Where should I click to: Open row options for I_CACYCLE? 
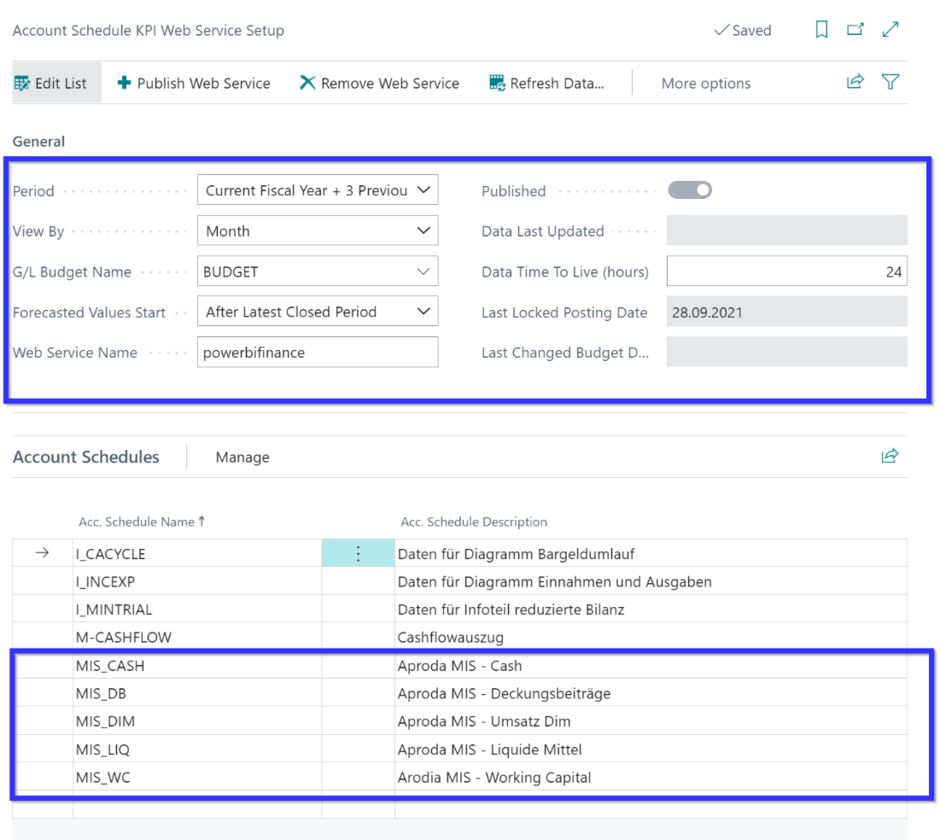click(x=358, y=554)
